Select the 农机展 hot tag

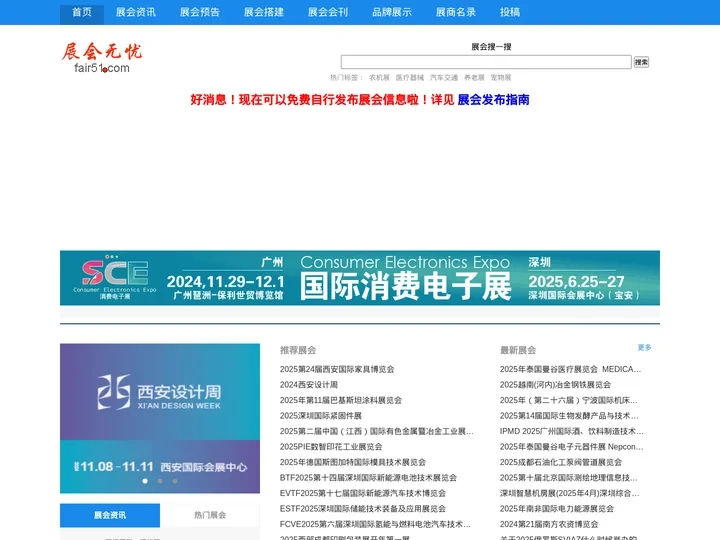click(379, 78)
